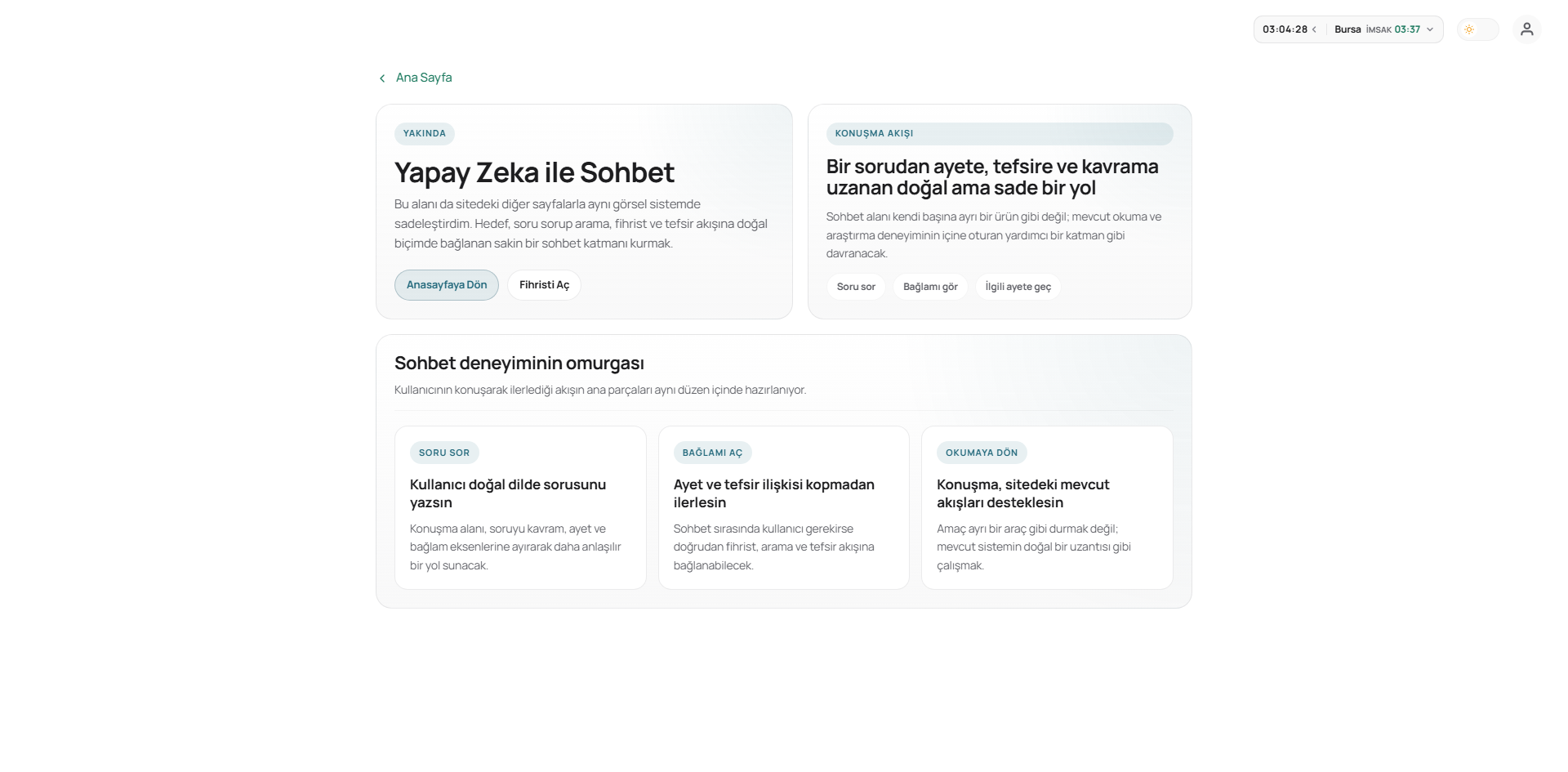Click the Yapay Zeka ile Sohbet heading
The width and height of the screenshot is (1568, 772).
534,172
